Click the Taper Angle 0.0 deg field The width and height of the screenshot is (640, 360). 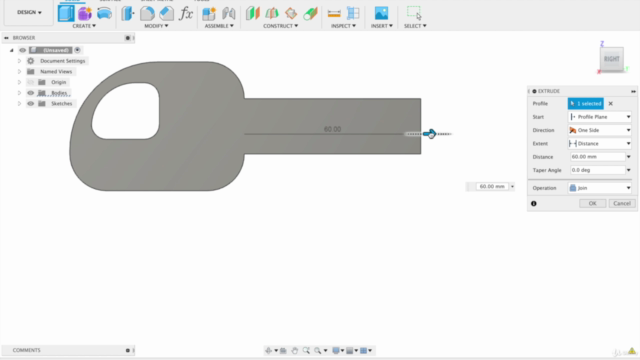tap(598, 170)
